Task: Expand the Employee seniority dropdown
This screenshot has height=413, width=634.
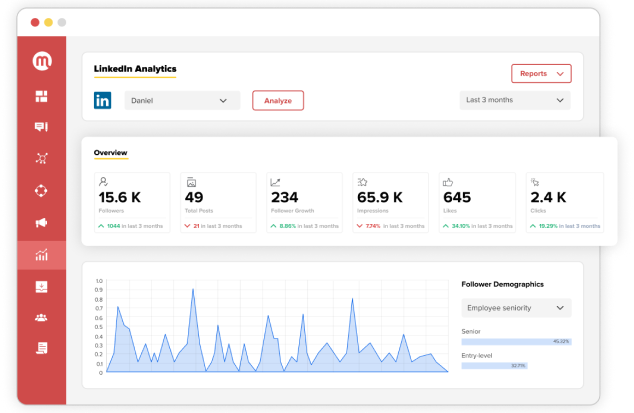Action: 516,308
